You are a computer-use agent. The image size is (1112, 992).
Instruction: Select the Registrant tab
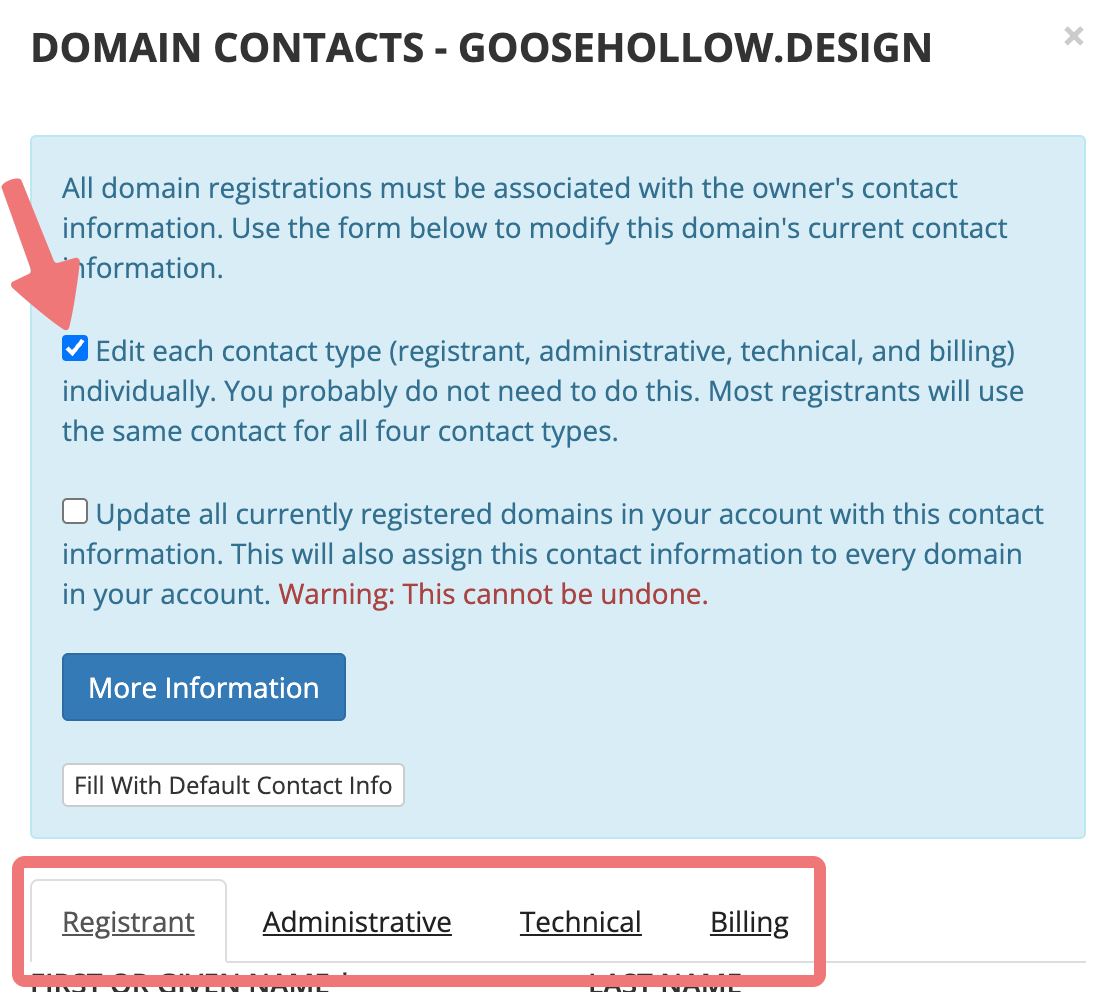129,922
